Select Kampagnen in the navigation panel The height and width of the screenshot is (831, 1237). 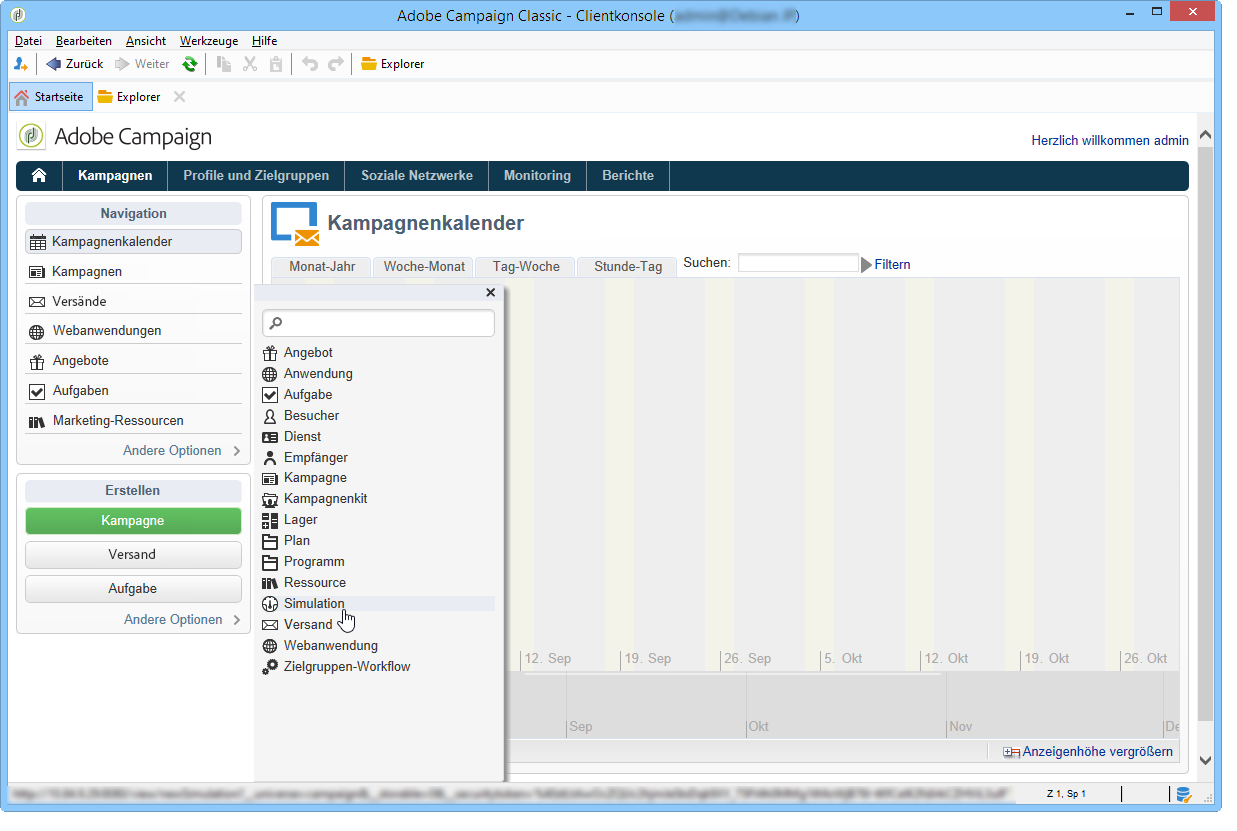[133, 272]
